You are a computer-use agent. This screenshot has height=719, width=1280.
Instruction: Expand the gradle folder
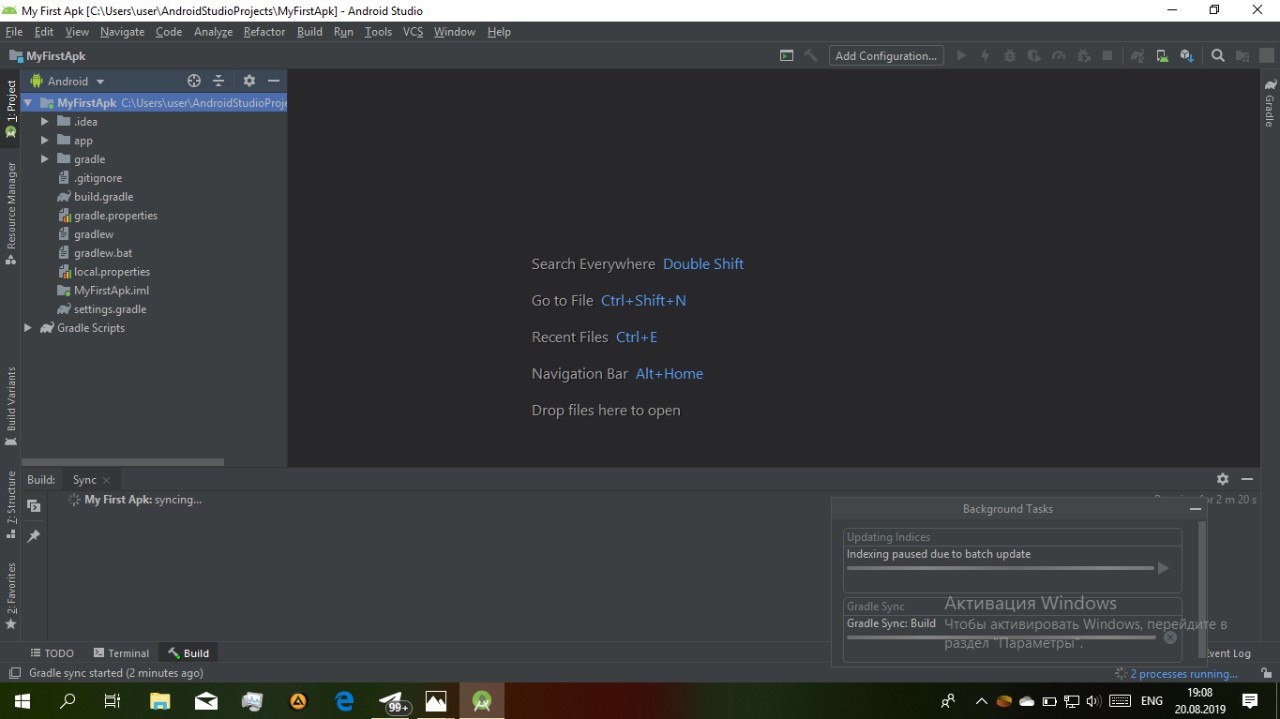[x=45, y=159]
